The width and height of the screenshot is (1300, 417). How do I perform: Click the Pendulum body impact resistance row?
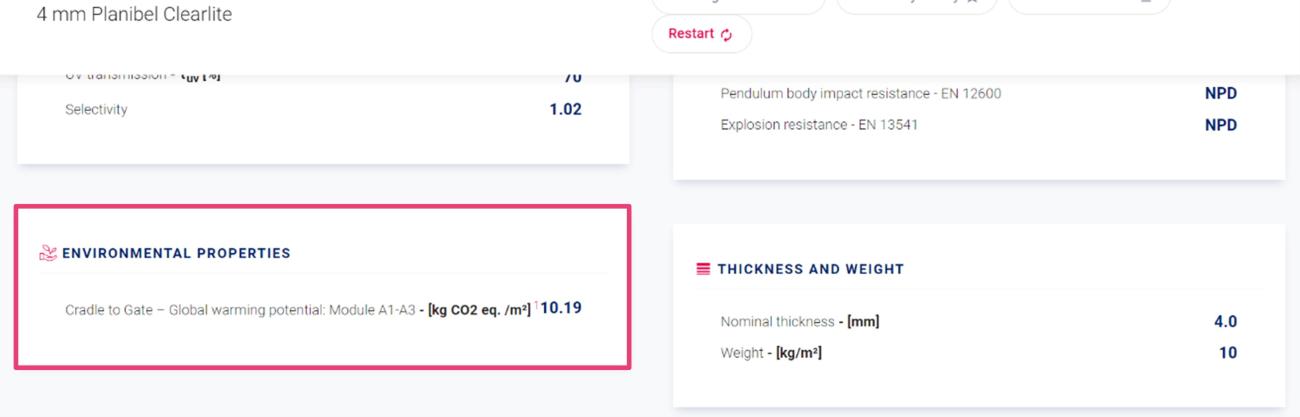(x=979, y=93)
